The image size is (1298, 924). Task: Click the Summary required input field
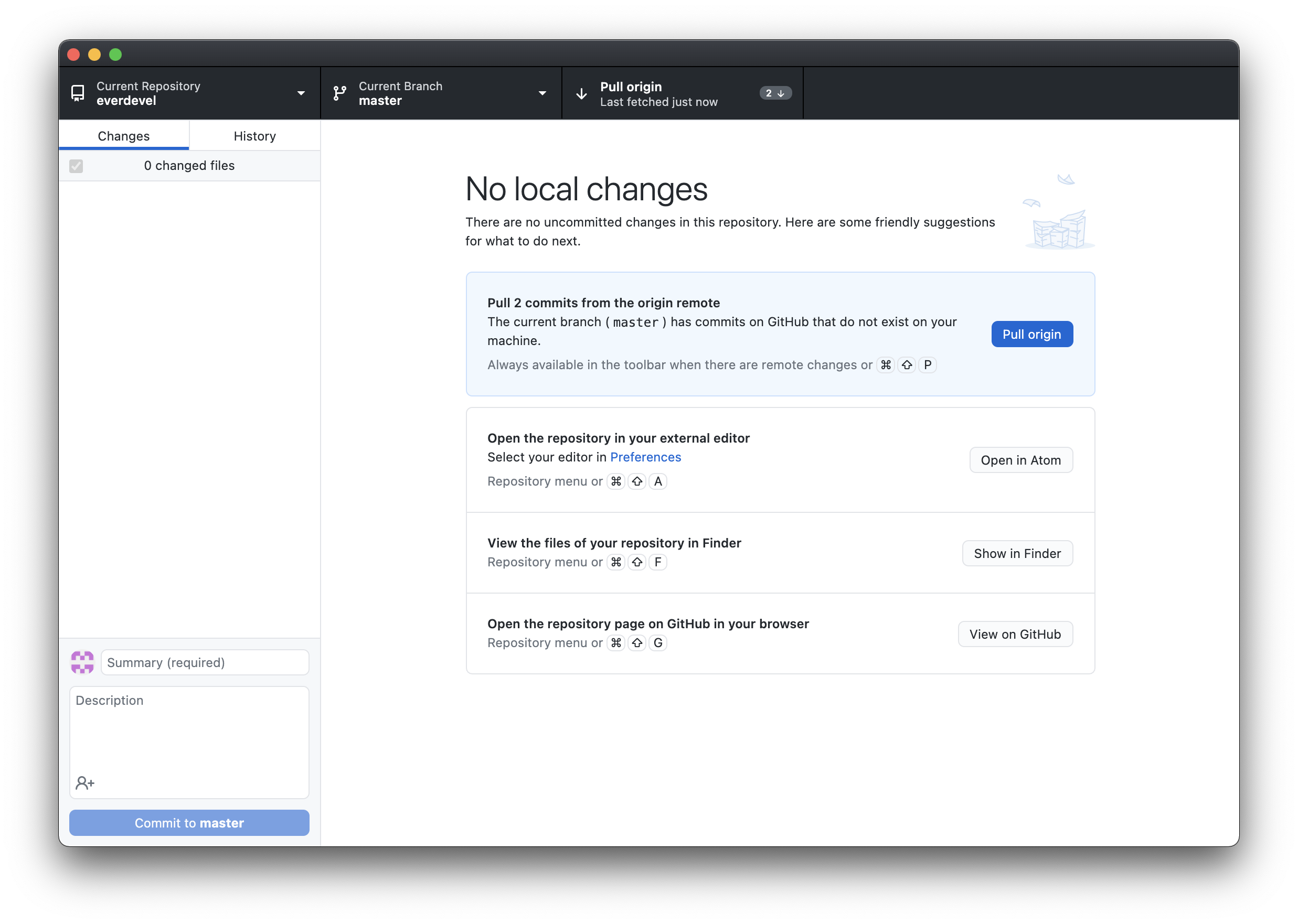click(x=205, y=662)
